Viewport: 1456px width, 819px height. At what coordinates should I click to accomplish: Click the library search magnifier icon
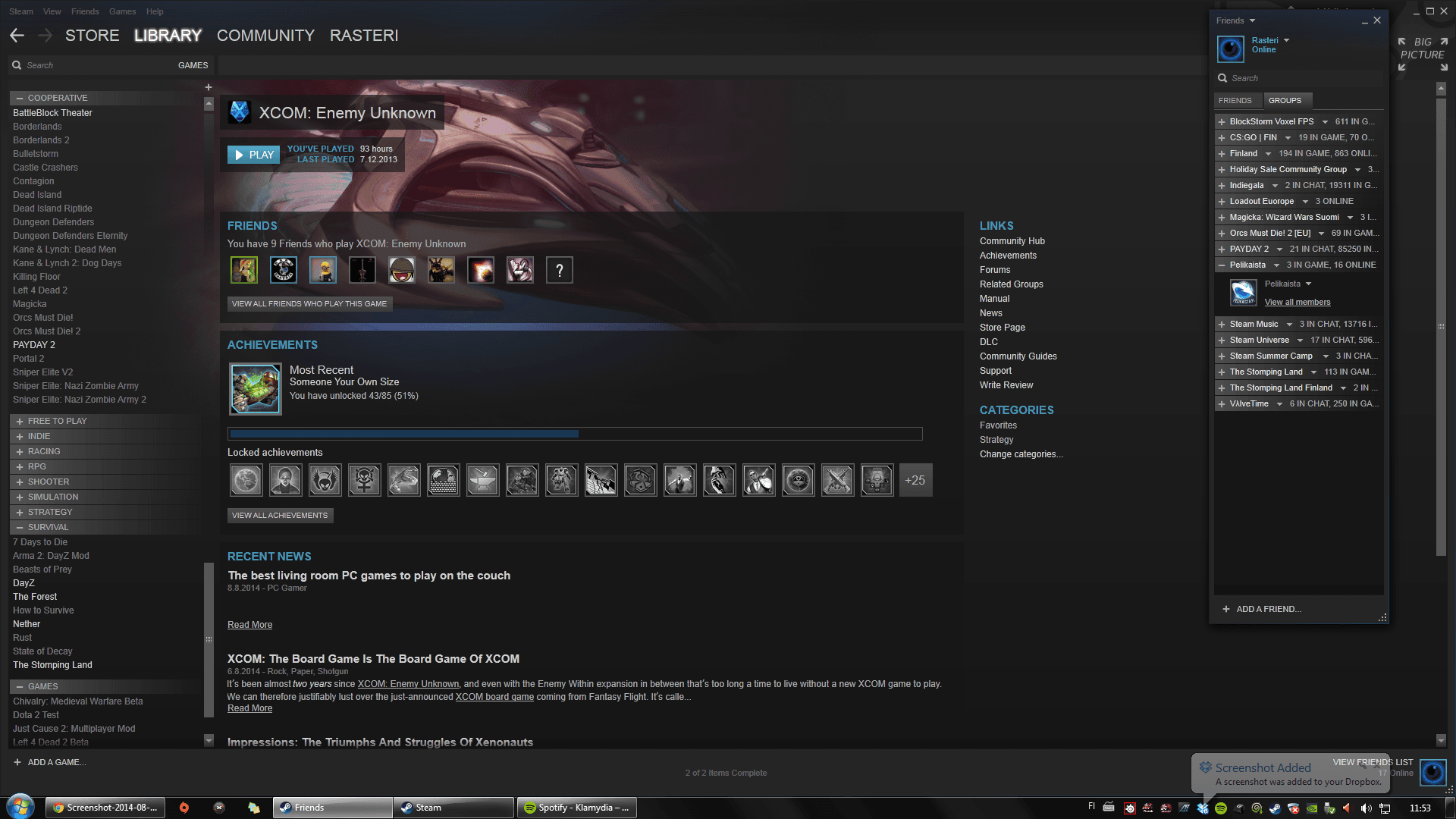pos(17,65)
